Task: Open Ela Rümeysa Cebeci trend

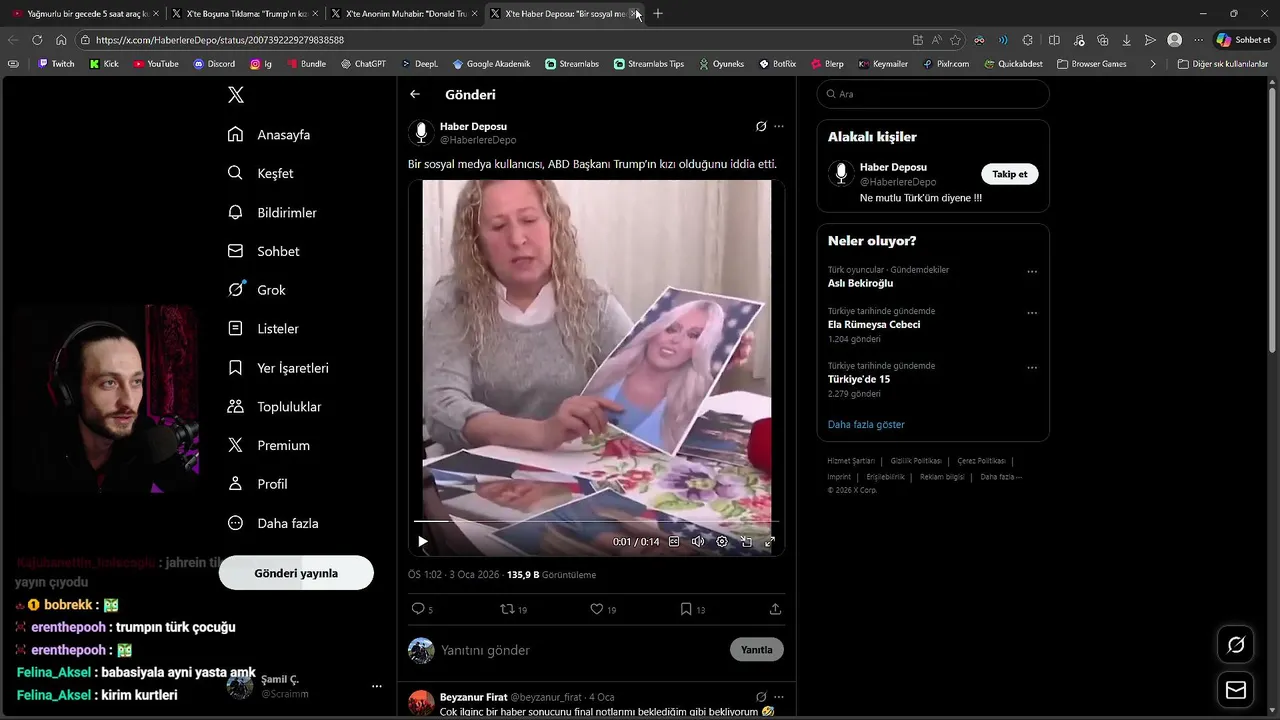Action: [x=874, y=325]
